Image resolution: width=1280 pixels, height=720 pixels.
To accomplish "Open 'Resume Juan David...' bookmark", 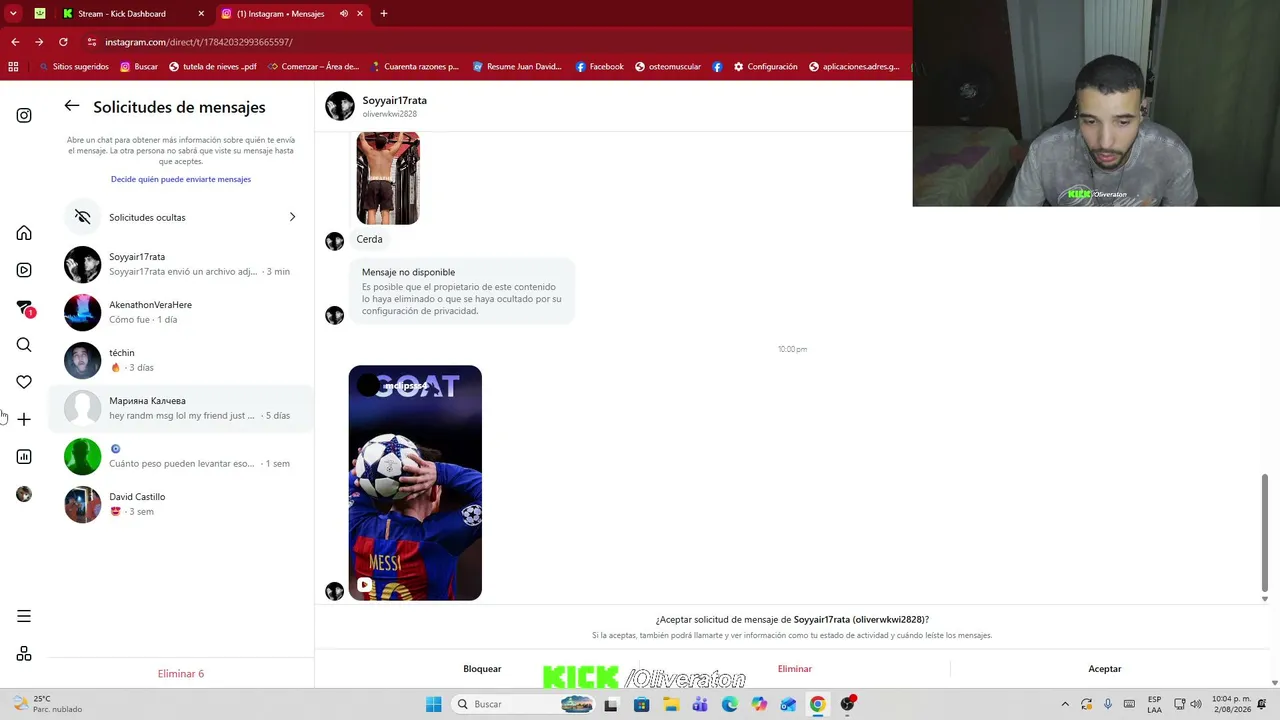I will point(517,67).
